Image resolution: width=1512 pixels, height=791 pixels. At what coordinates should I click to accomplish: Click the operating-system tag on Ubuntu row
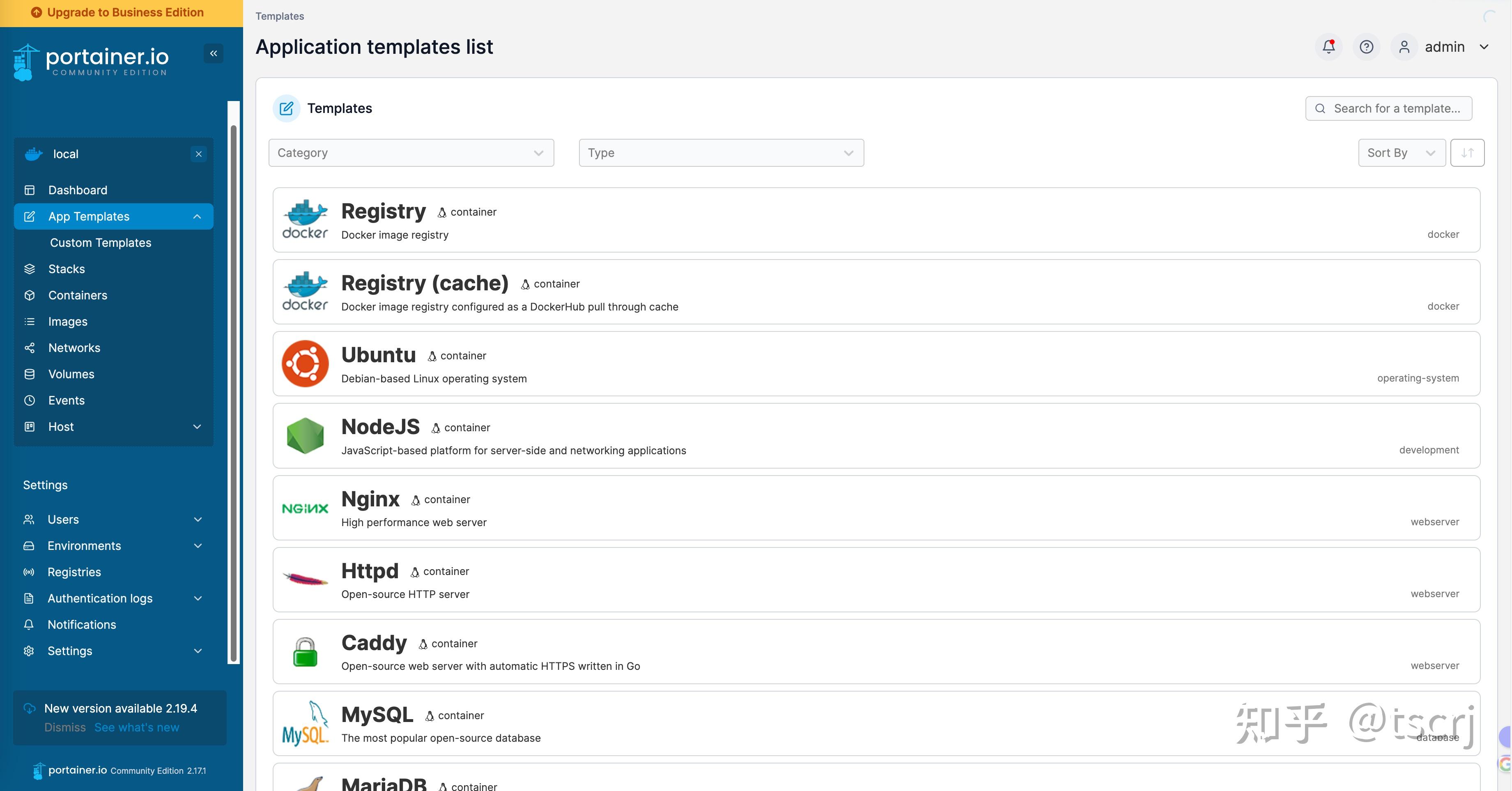1418,378
